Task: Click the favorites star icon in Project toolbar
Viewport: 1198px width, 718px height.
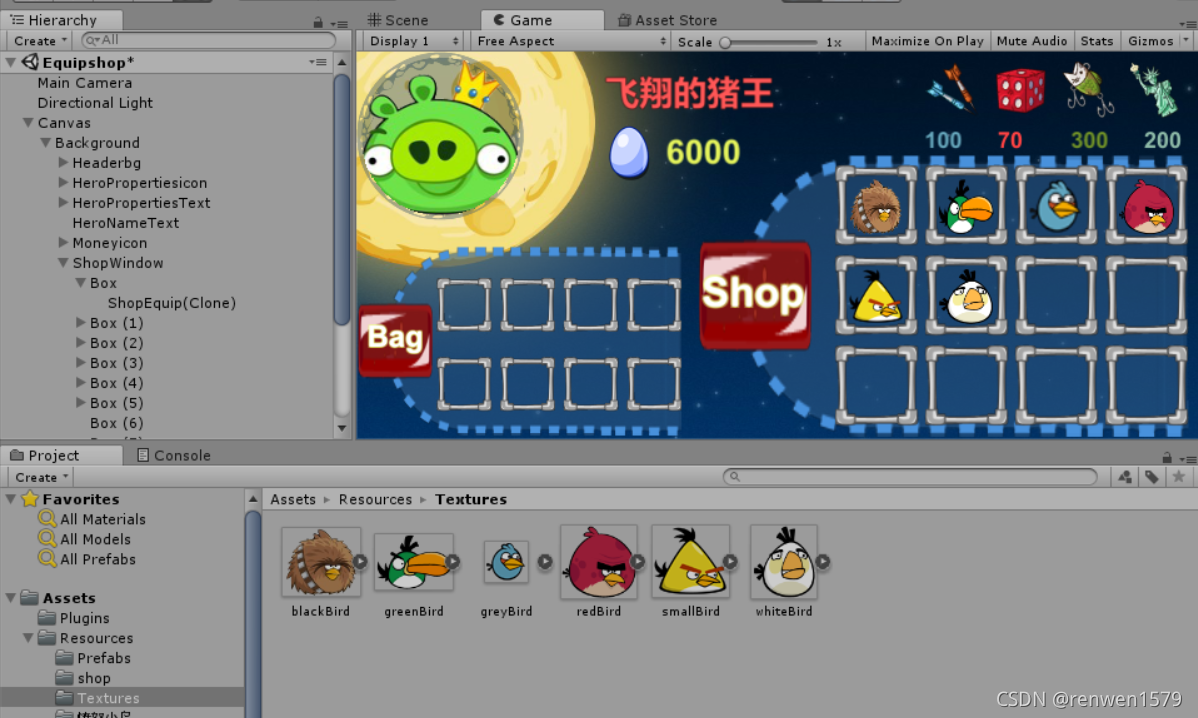Action: pyautogui.click(x=1179, y=477)
